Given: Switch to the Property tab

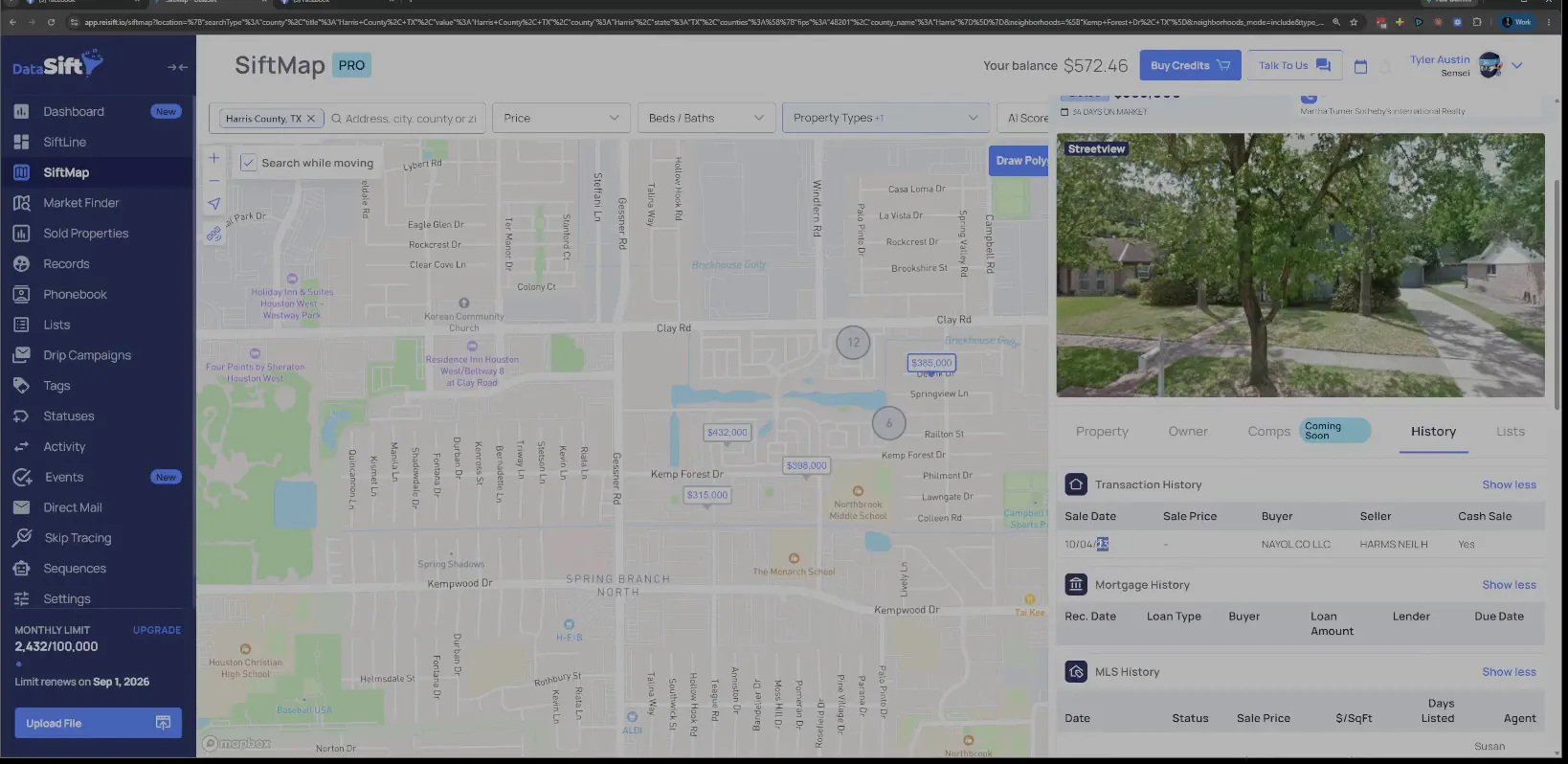Looking at the screenshot, I should pos(1102,432).
